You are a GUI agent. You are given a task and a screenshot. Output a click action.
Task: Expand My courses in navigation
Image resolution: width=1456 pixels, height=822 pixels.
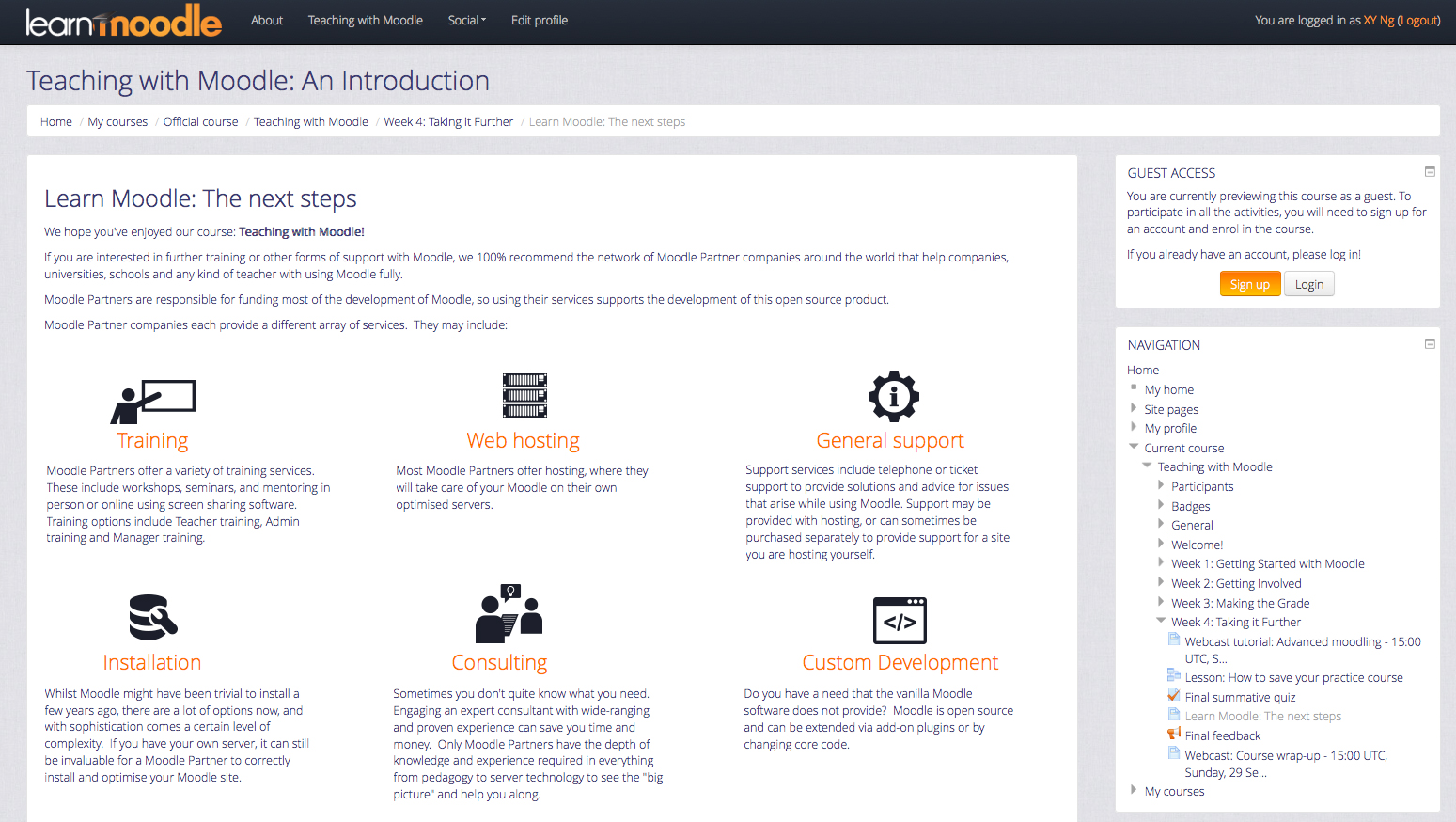[x=1134, y=790]
